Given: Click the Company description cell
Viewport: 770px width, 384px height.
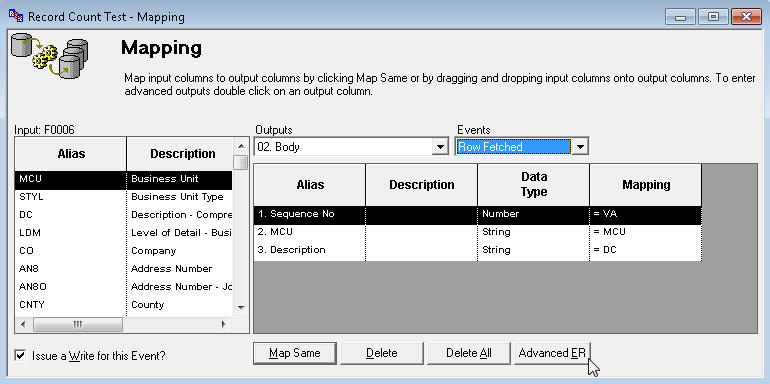Looking at the screenshot, I should (x=180, y=251).
